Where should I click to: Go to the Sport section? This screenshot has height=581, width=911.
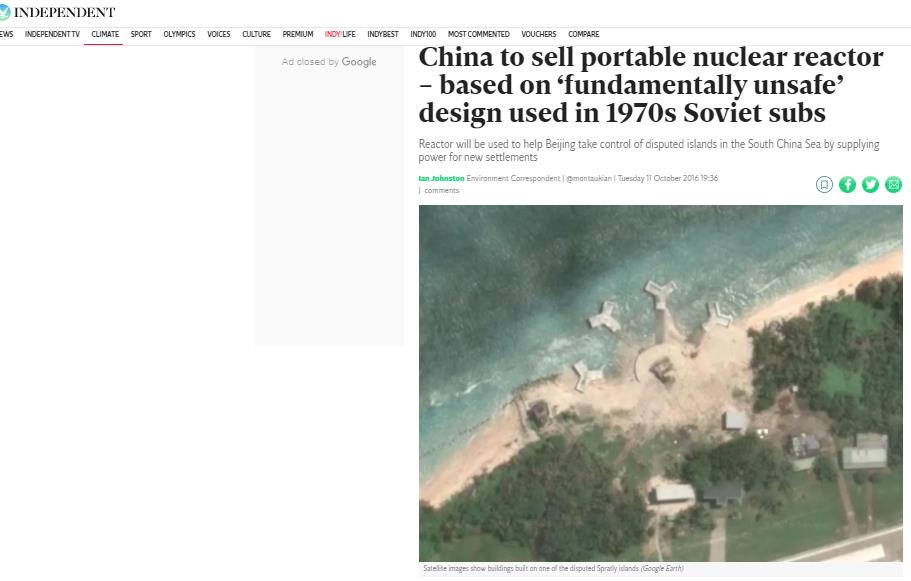pos(141,34)
